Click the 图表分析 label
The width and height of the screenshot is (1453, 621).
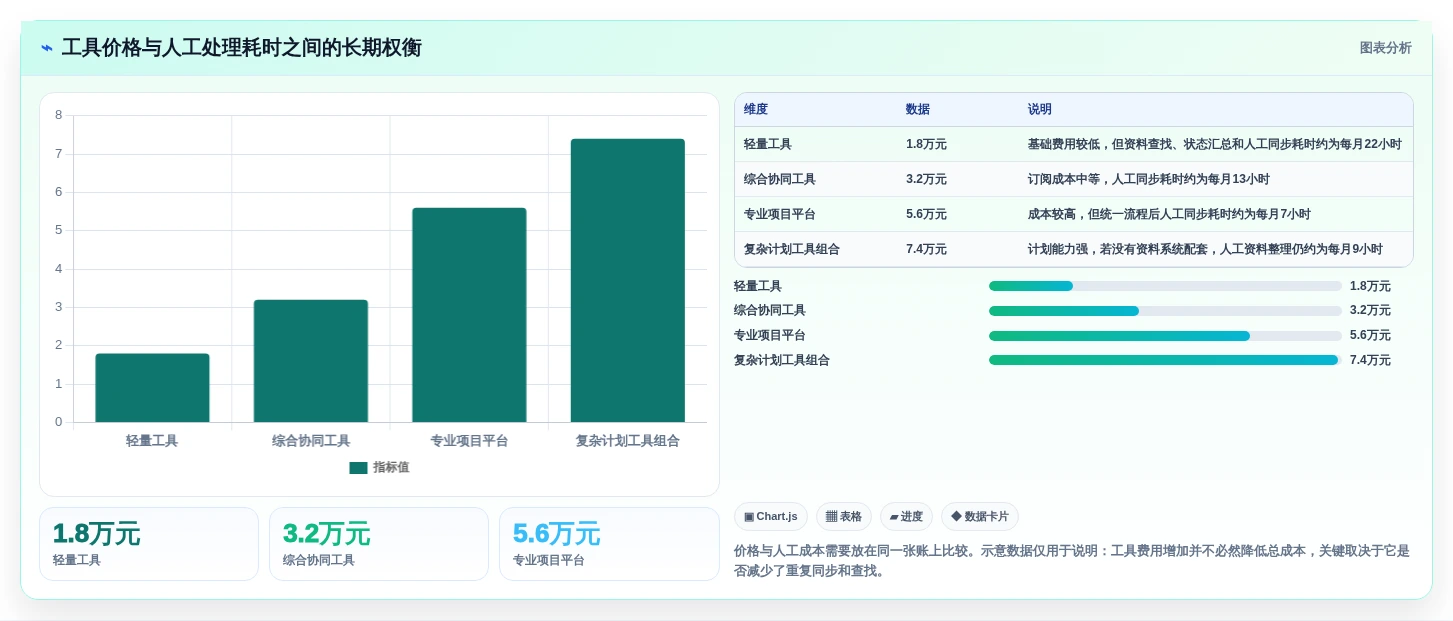(x=1385, y=48)
